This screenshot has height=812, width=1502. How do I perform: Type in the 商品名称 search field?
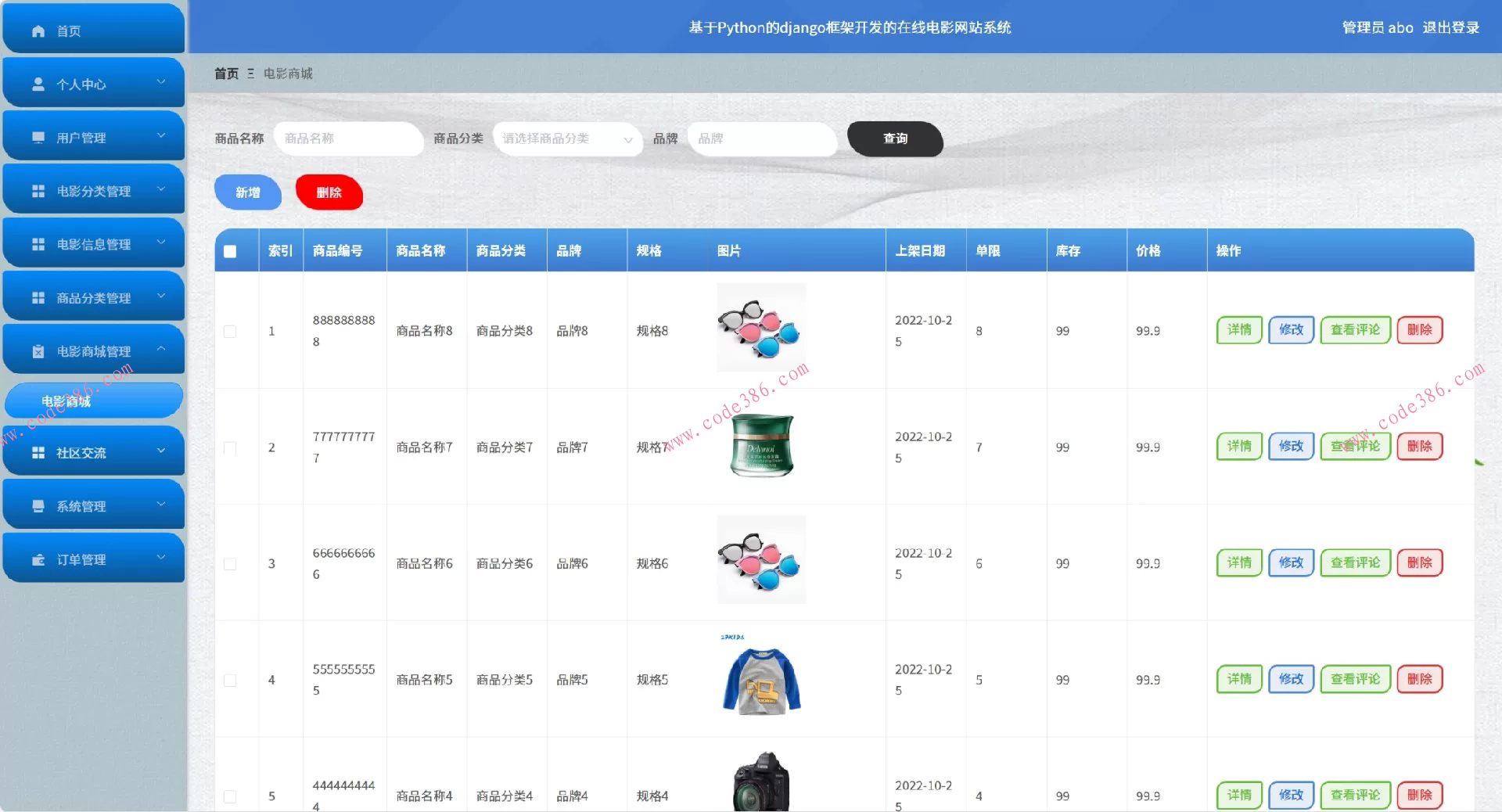[349, 138]
